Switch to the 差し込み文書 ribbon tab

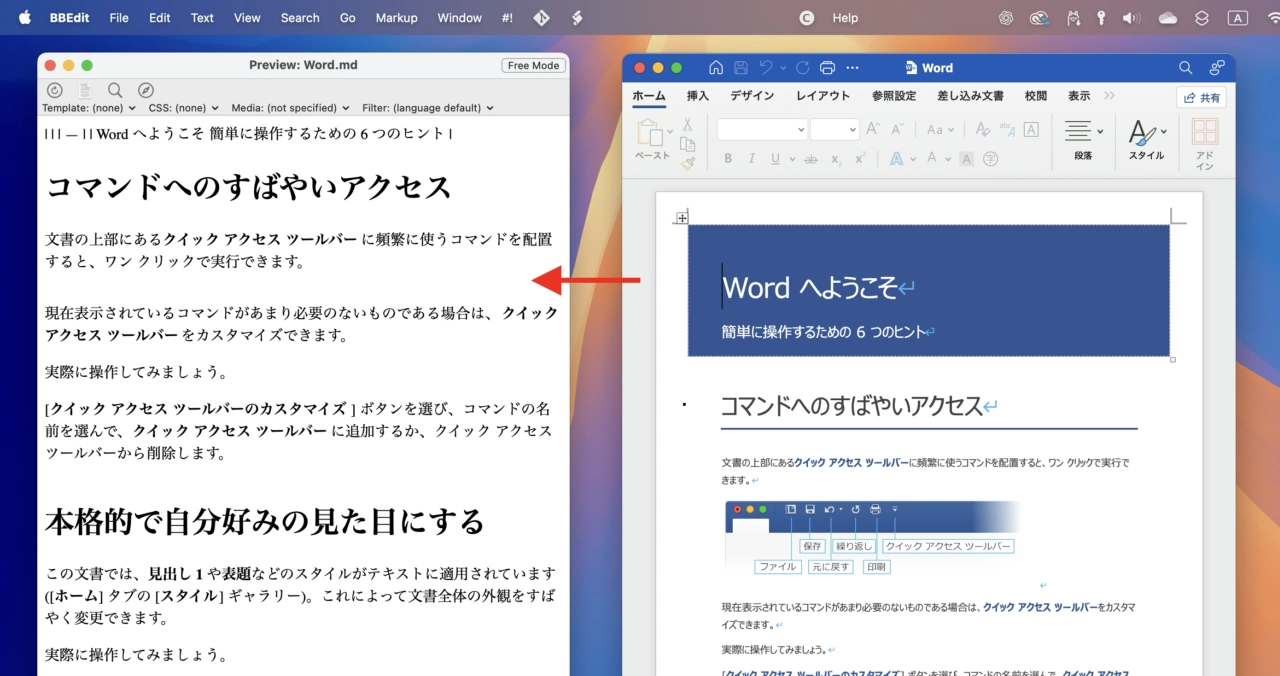point(970,96)
